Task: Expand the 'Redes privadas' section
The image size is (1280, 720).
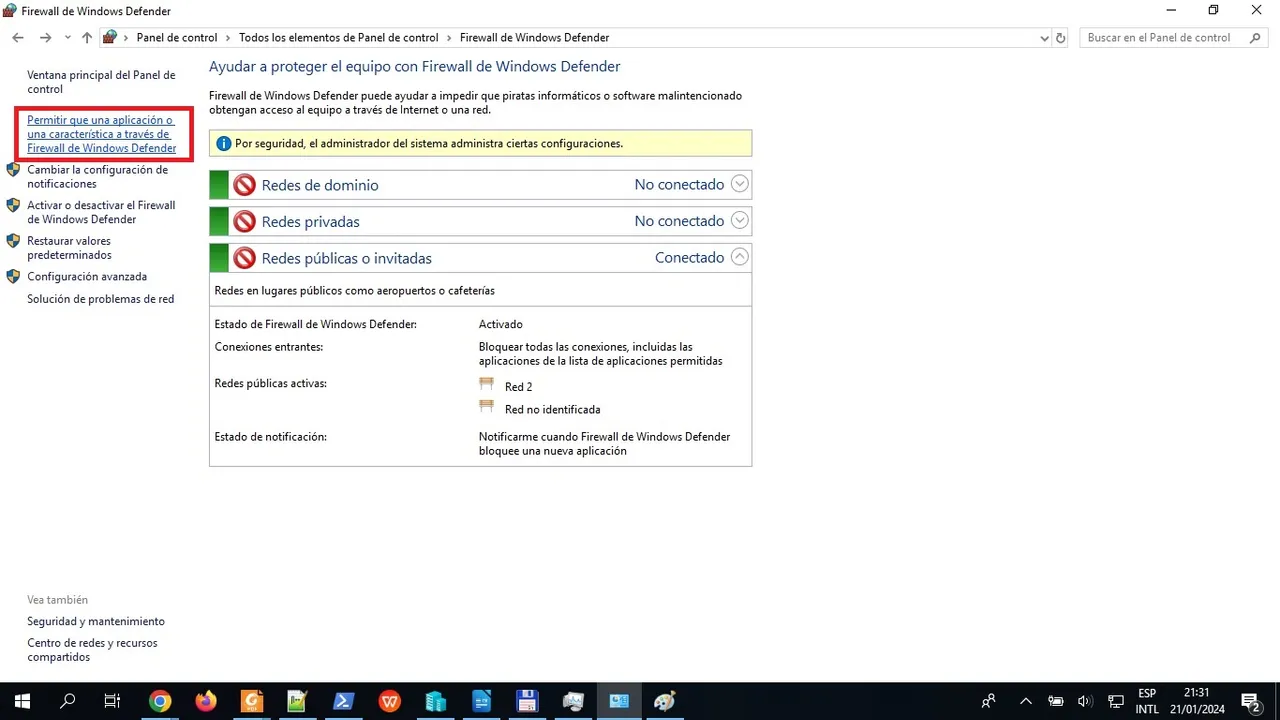Action: coord(739,221)
